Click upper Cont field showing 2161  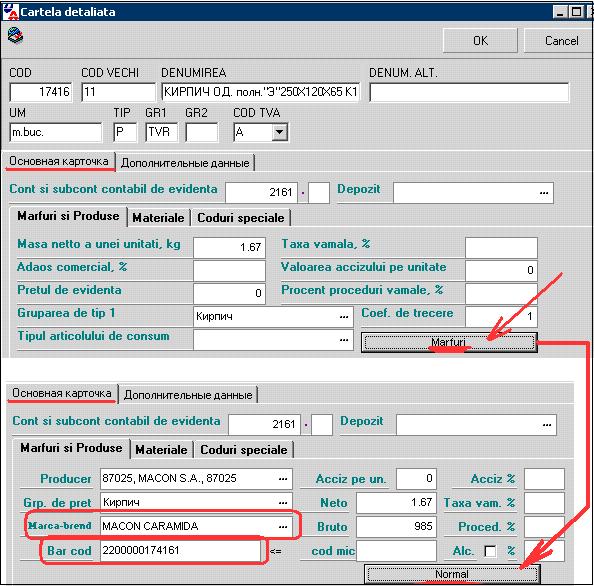tap(261, 192)
